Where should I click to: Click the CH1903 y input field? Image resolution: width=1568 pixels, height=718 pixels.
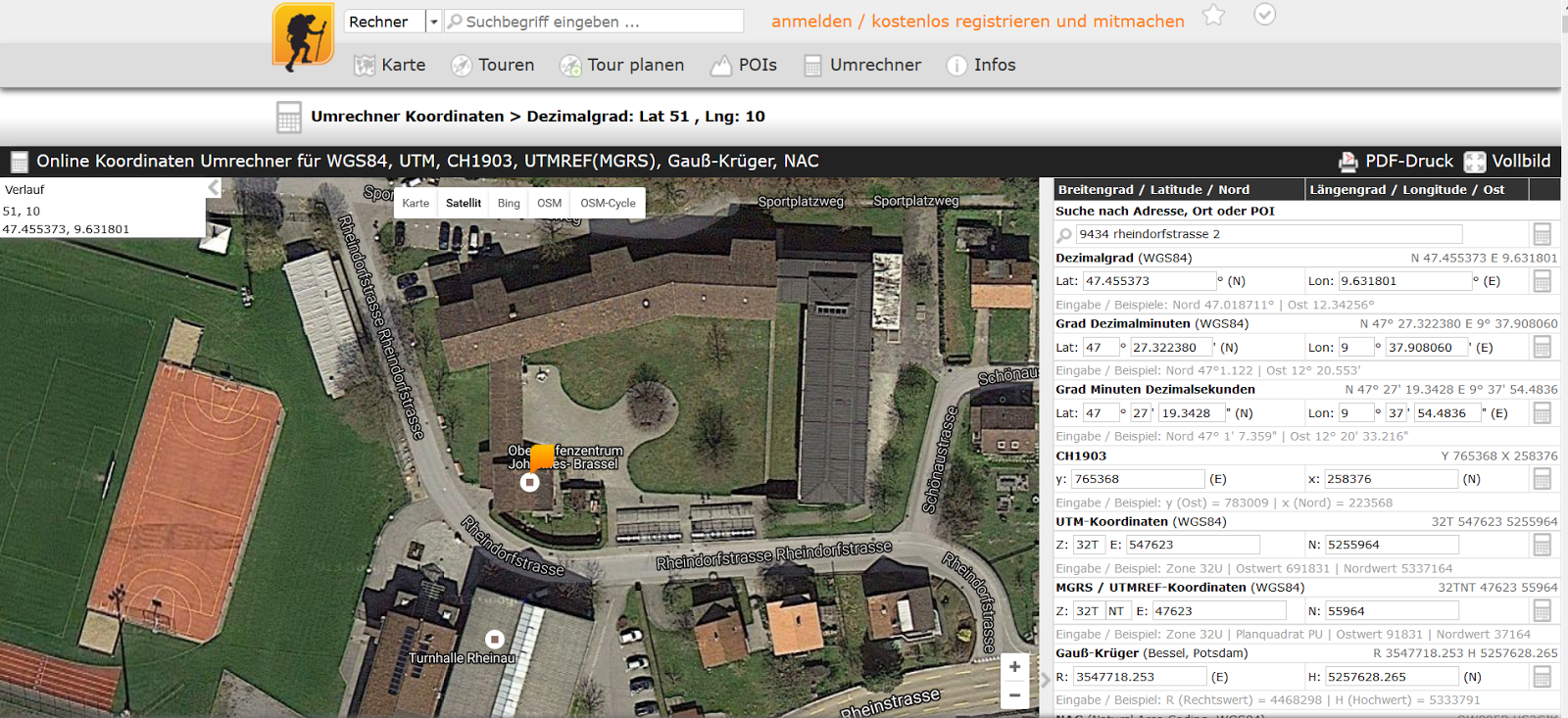pos(1139,479)
